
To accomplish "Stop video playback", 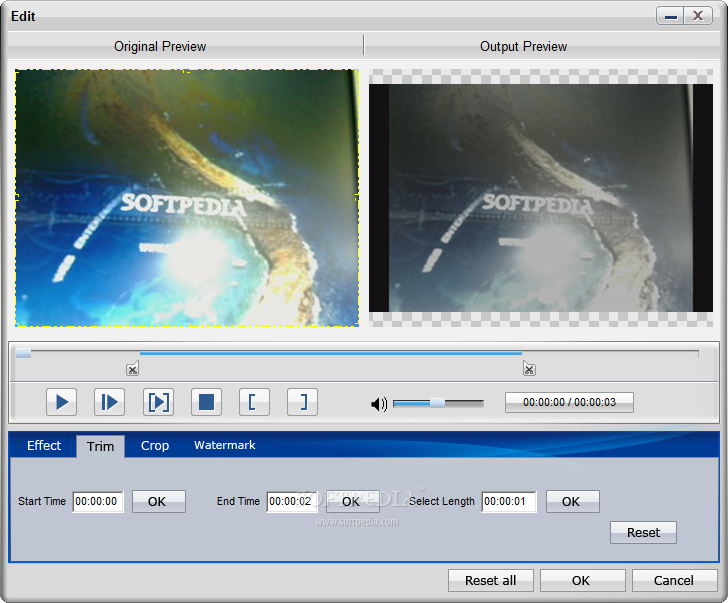I will (x=207, y=402).
